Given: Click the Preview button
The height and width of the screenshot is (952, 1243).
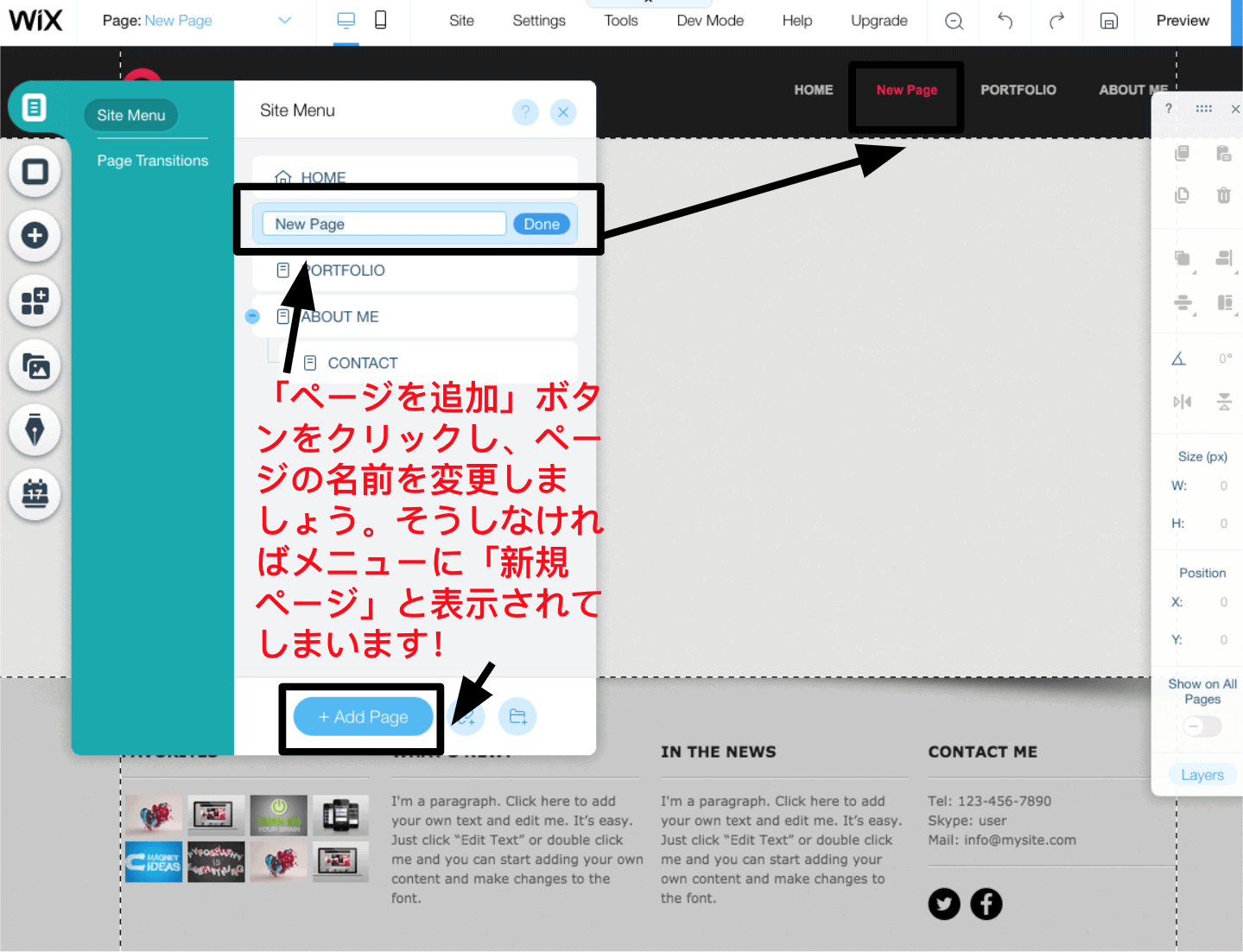Looking at the screenshot, I should click(x=1183, y=21).
